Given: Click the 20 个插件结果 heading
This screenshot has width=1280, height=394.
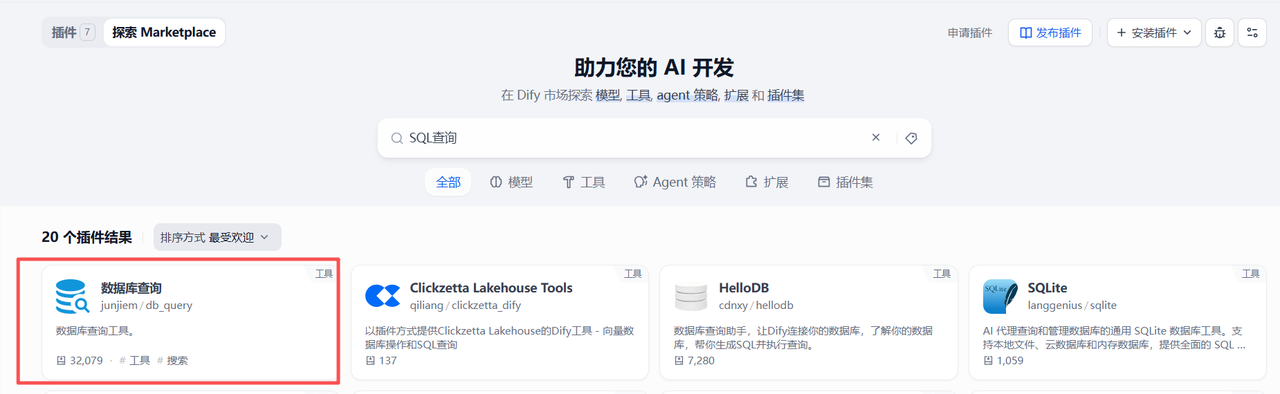Looking at the screenshot, I should (87, 237).
